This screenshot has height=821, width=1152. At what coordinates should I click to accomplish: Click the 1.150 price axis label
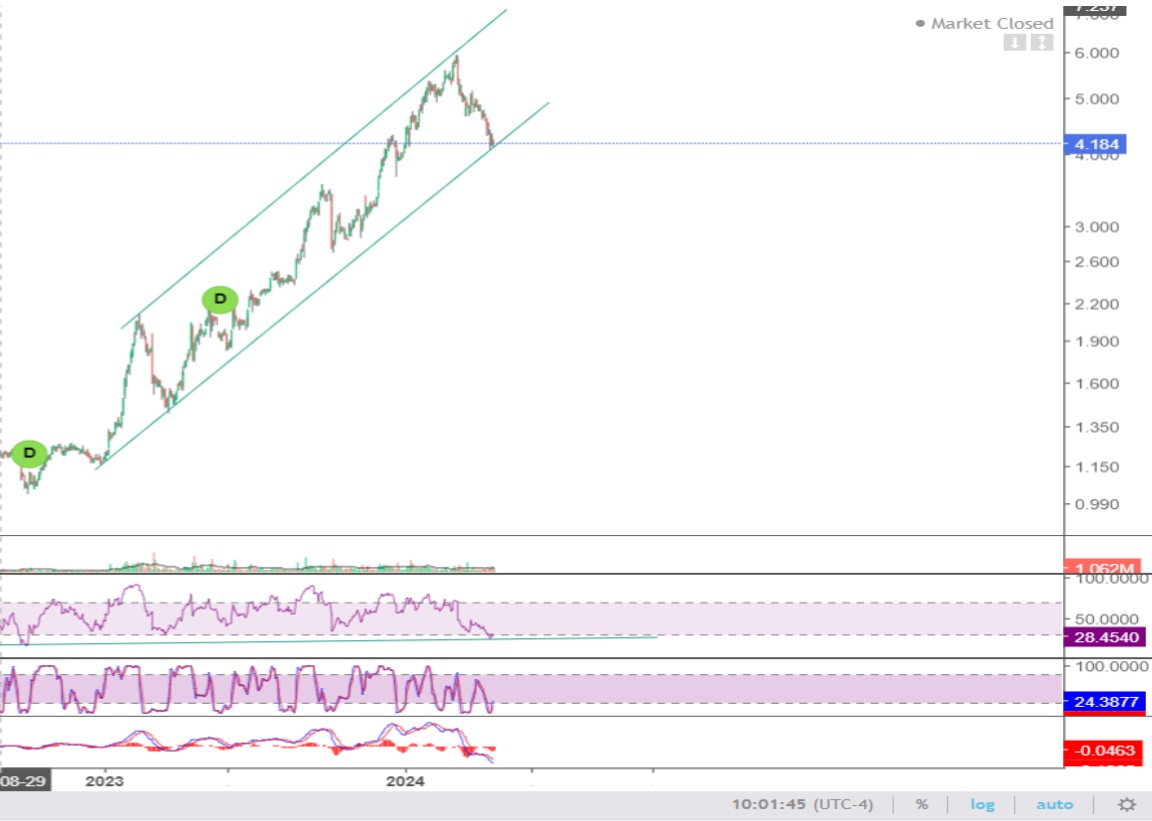[x=1097, y=467]
